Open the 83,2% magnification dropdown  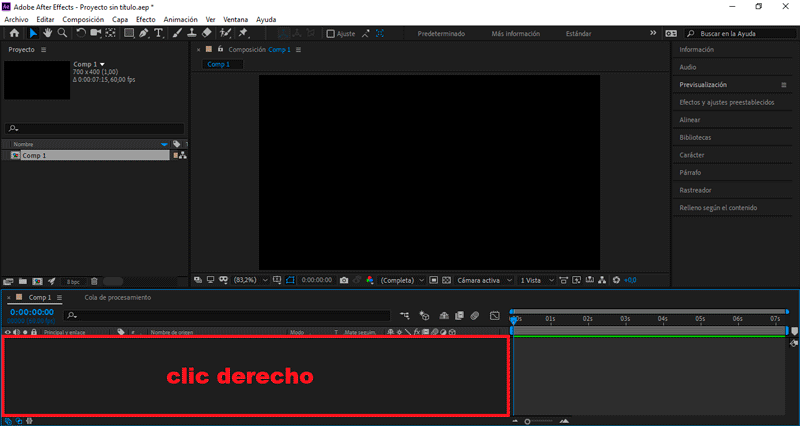click(251, 280)
